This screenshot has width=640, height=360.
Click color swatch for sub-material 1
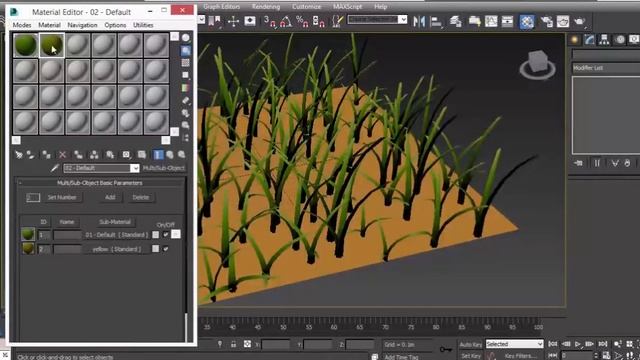pyautogui.click(x=156, y=235)
